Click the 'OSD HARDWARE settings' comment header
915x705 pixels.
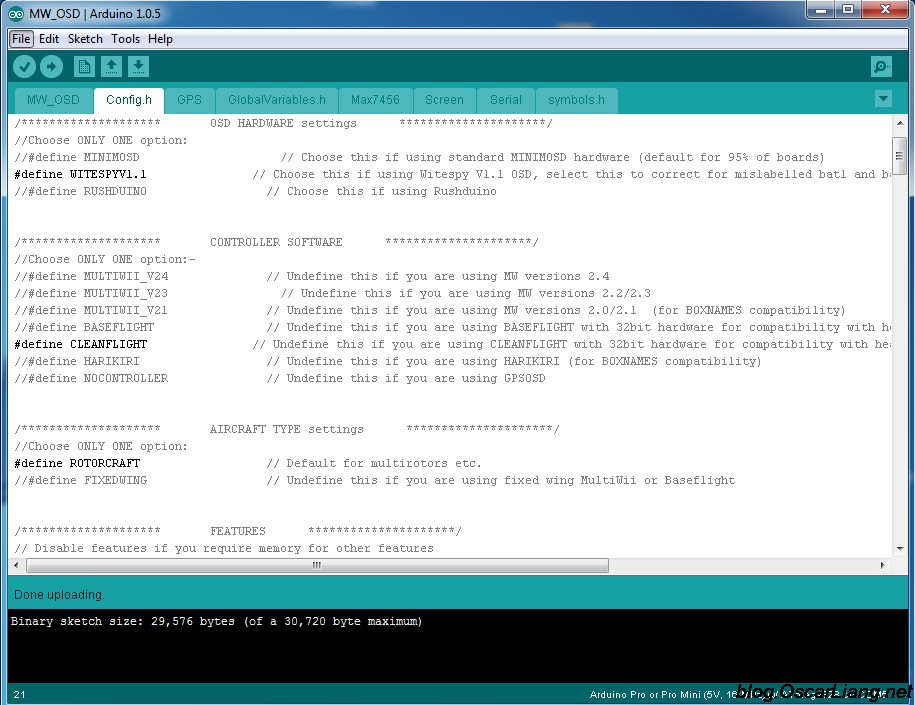coord(283,123)
